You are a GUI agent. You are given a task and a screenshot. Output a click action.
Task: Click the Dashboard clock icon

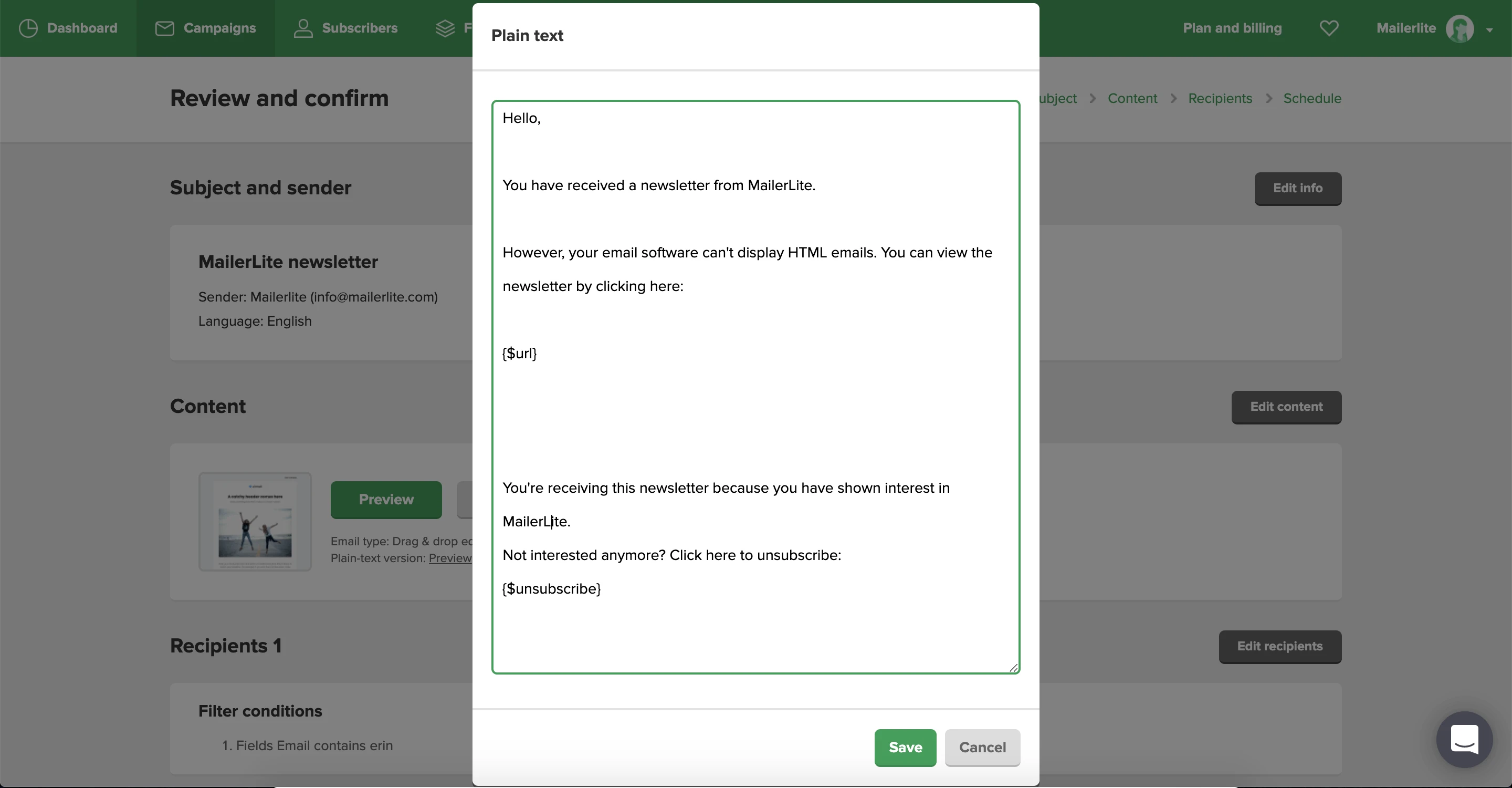pos(28,28)
